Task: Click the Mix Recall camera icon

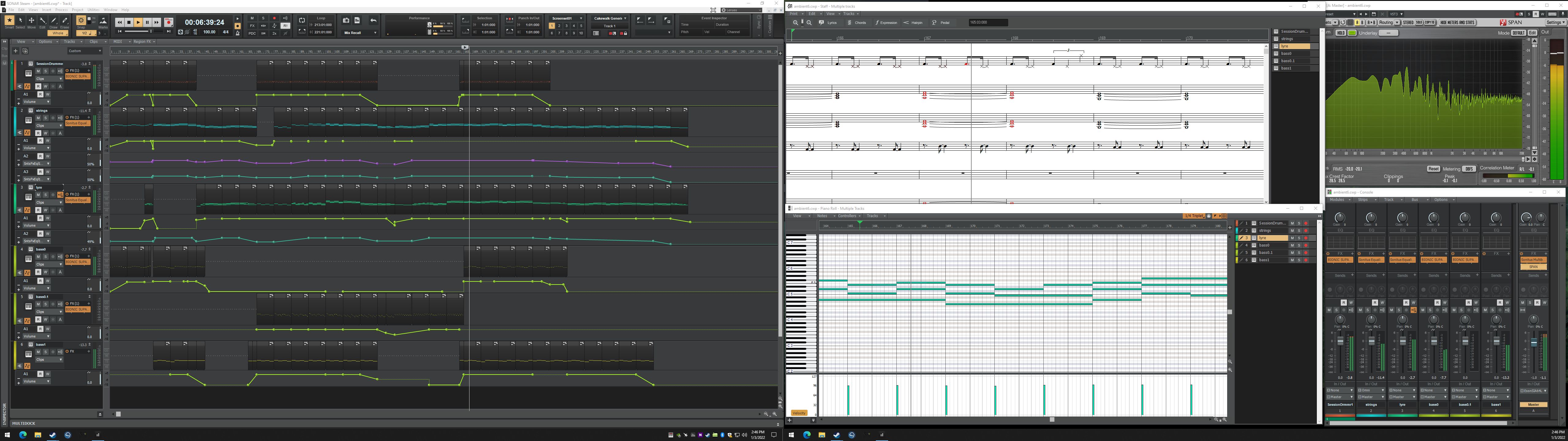Action: click(x=346, y=21)
